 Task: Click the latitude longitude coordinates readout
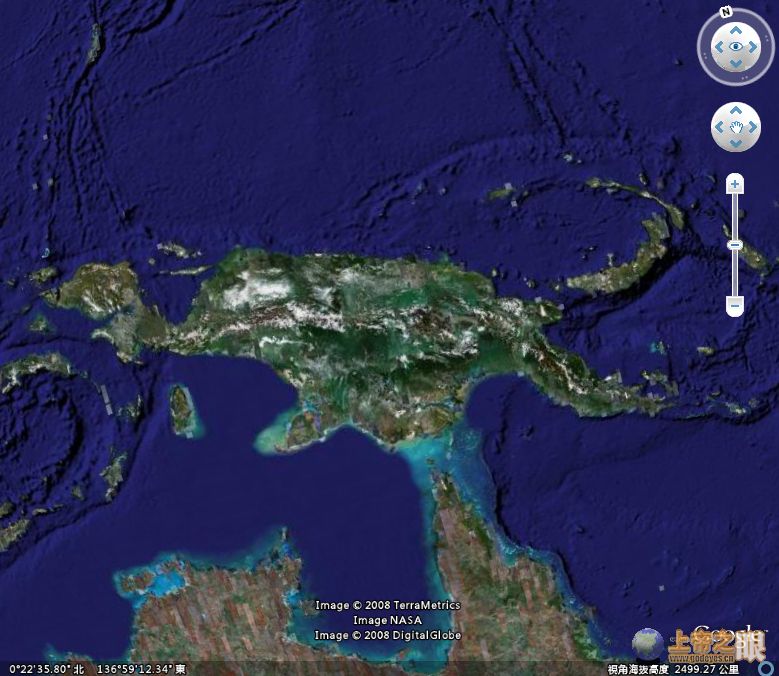96,668
